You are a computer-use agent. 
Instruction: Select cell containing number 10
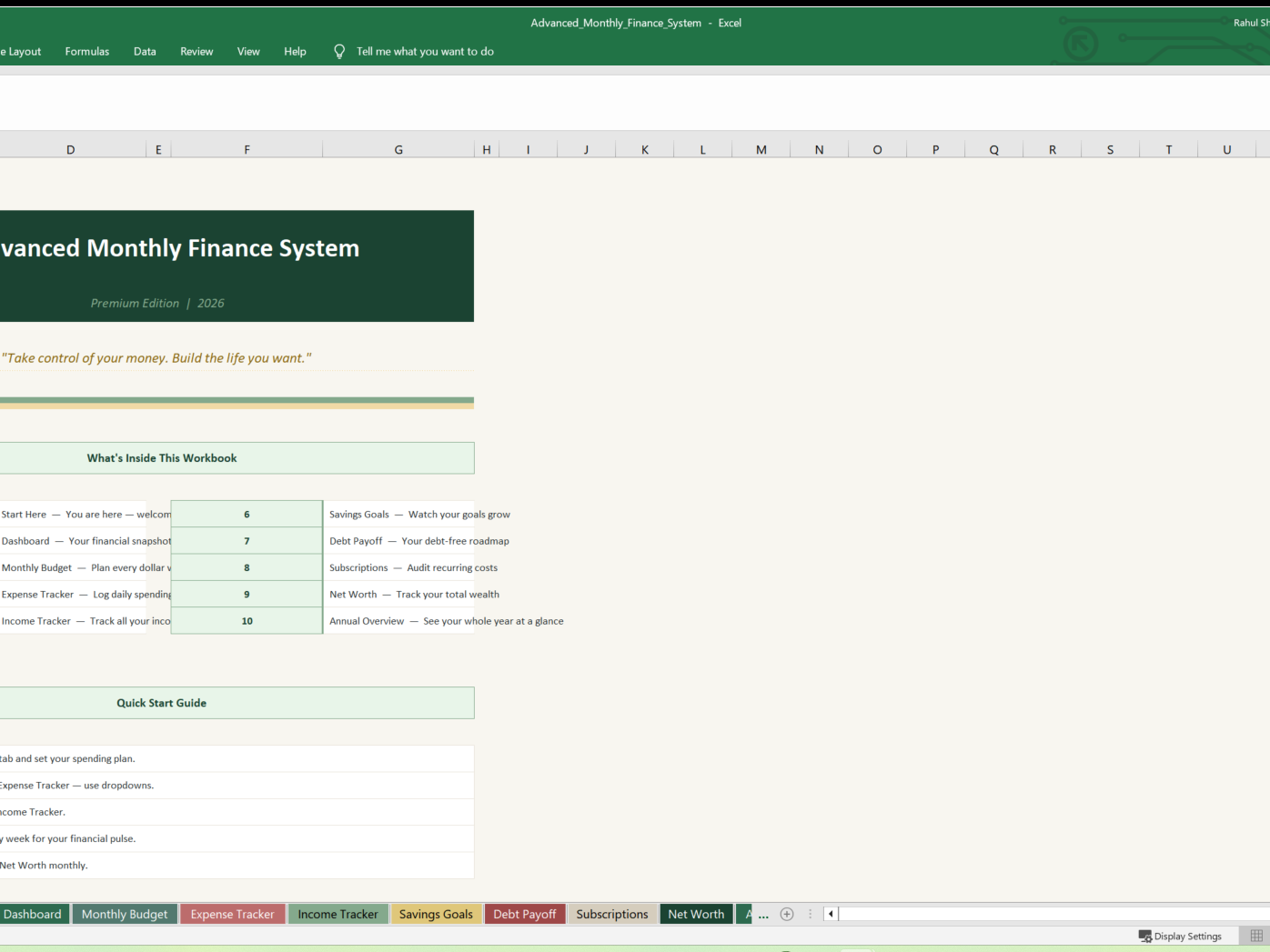pos(247,621)
